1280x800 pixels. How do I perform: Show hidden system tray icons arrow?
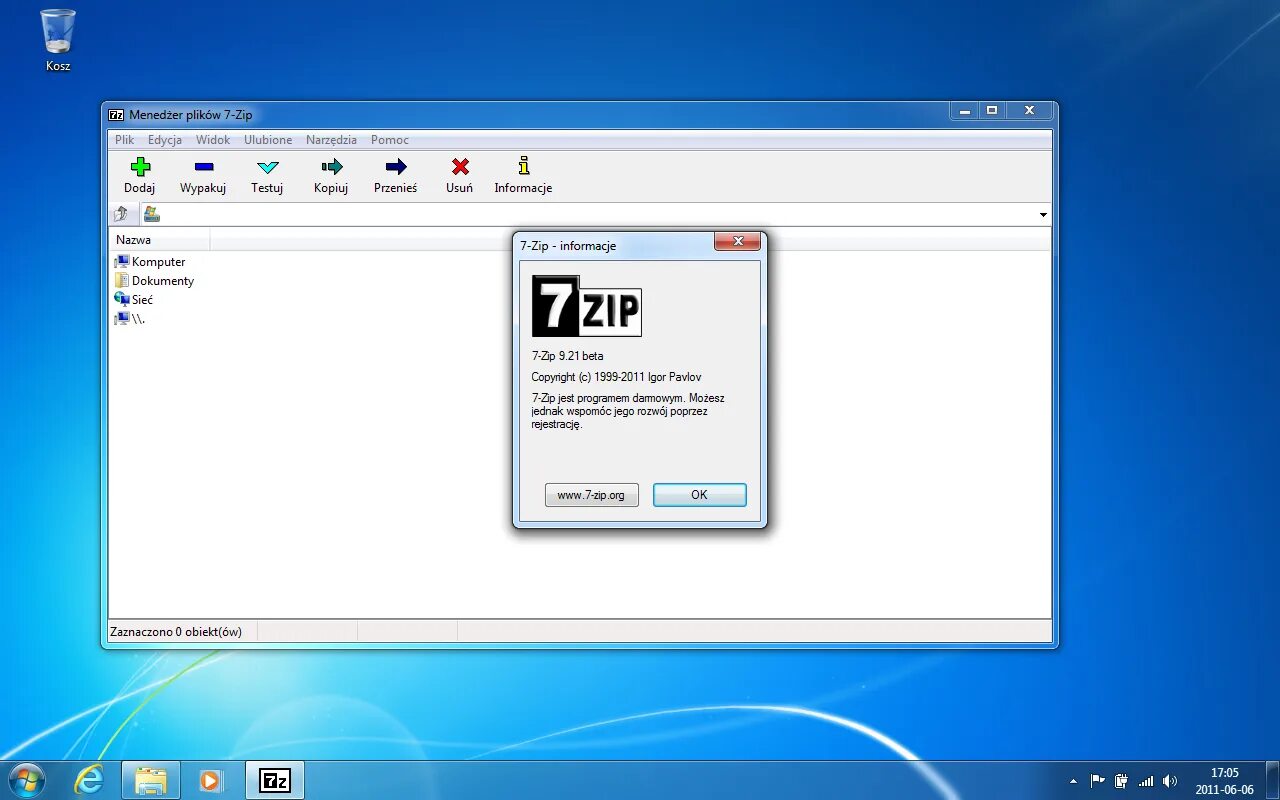(x=1074, y=781)
